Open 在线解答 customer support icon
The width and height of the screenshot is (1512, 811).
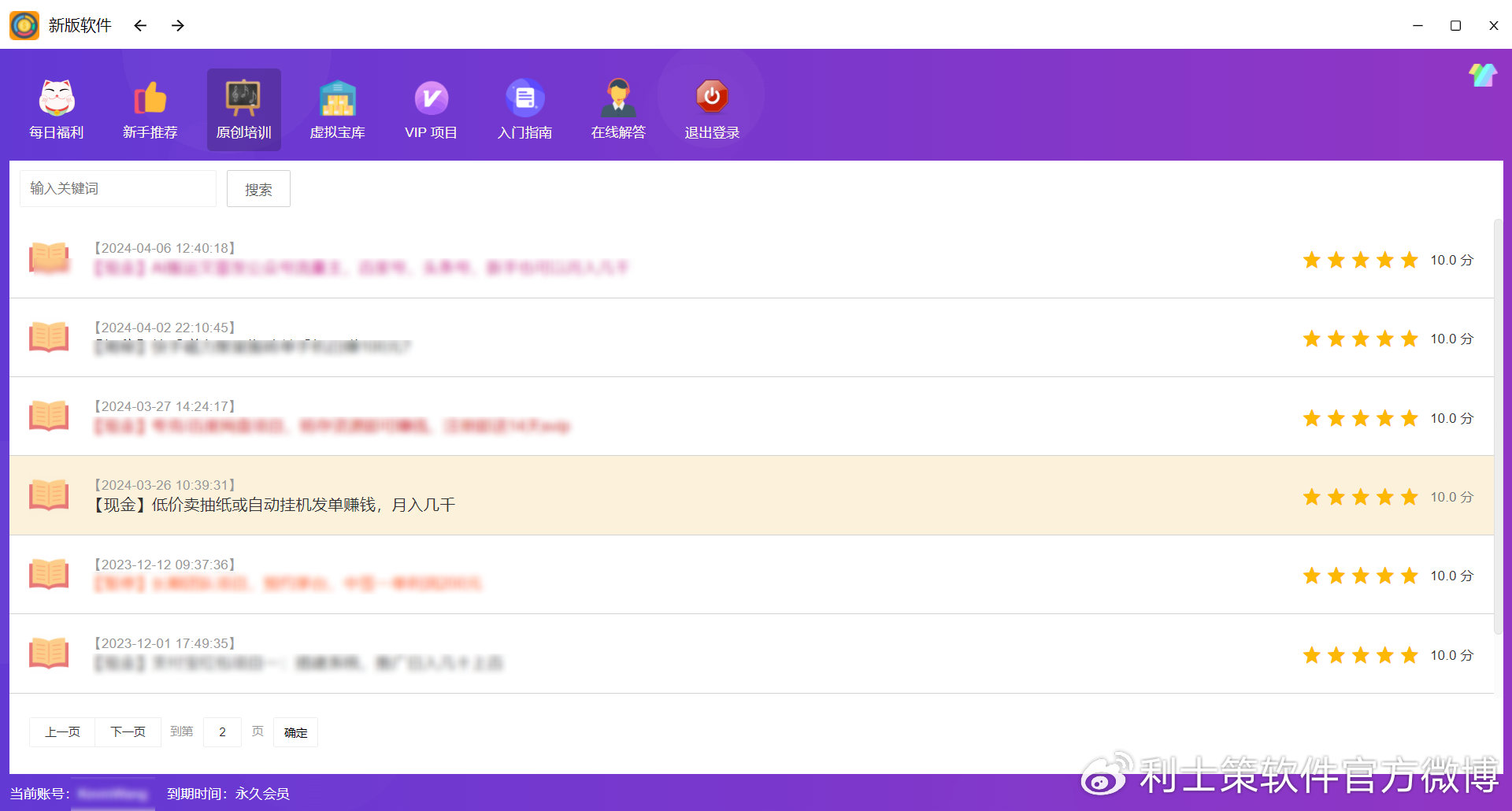point(618,98)
